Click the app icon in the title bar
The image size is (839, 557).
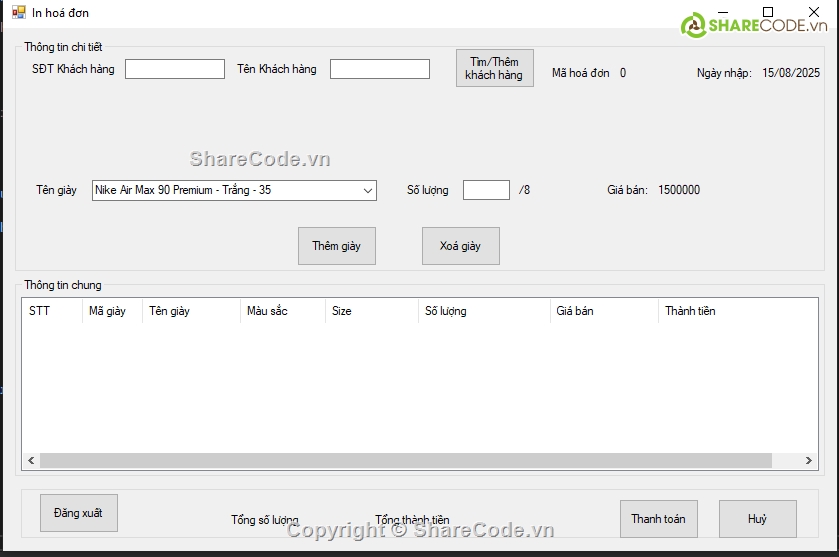click(x=19, y=12)
